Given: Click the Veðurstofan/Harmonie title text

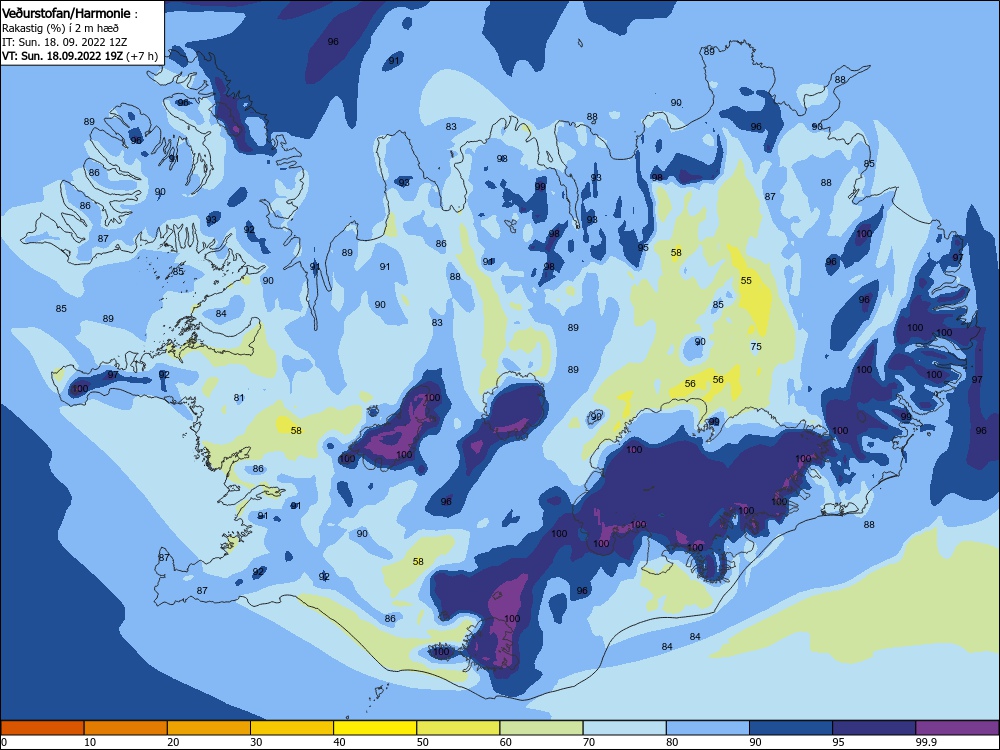Looking at the screenshot, I should click(x=66, y=13).
